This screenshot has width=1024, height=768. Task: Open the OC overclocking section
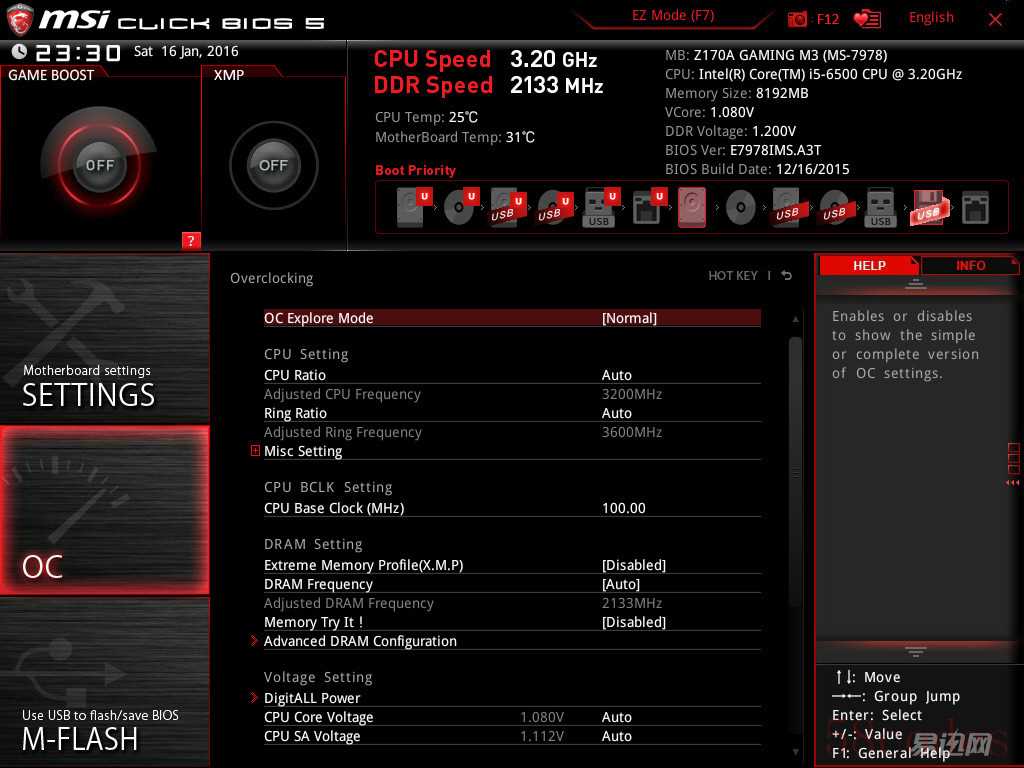click(x=104, y=510)
